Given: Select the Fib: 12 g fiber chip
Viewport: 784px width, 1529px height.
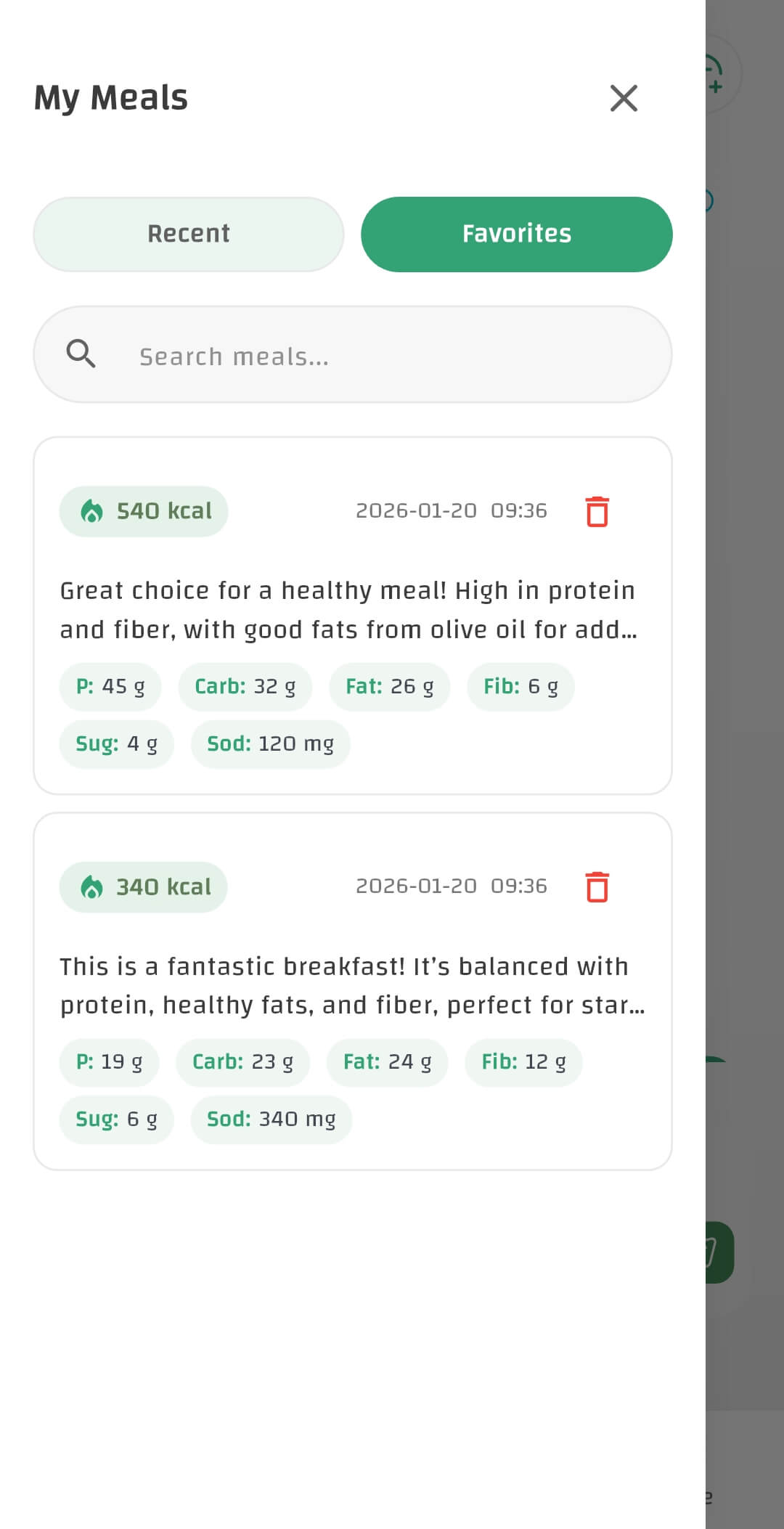Looking at the screenshot, I should click(x=523, y=1061).
